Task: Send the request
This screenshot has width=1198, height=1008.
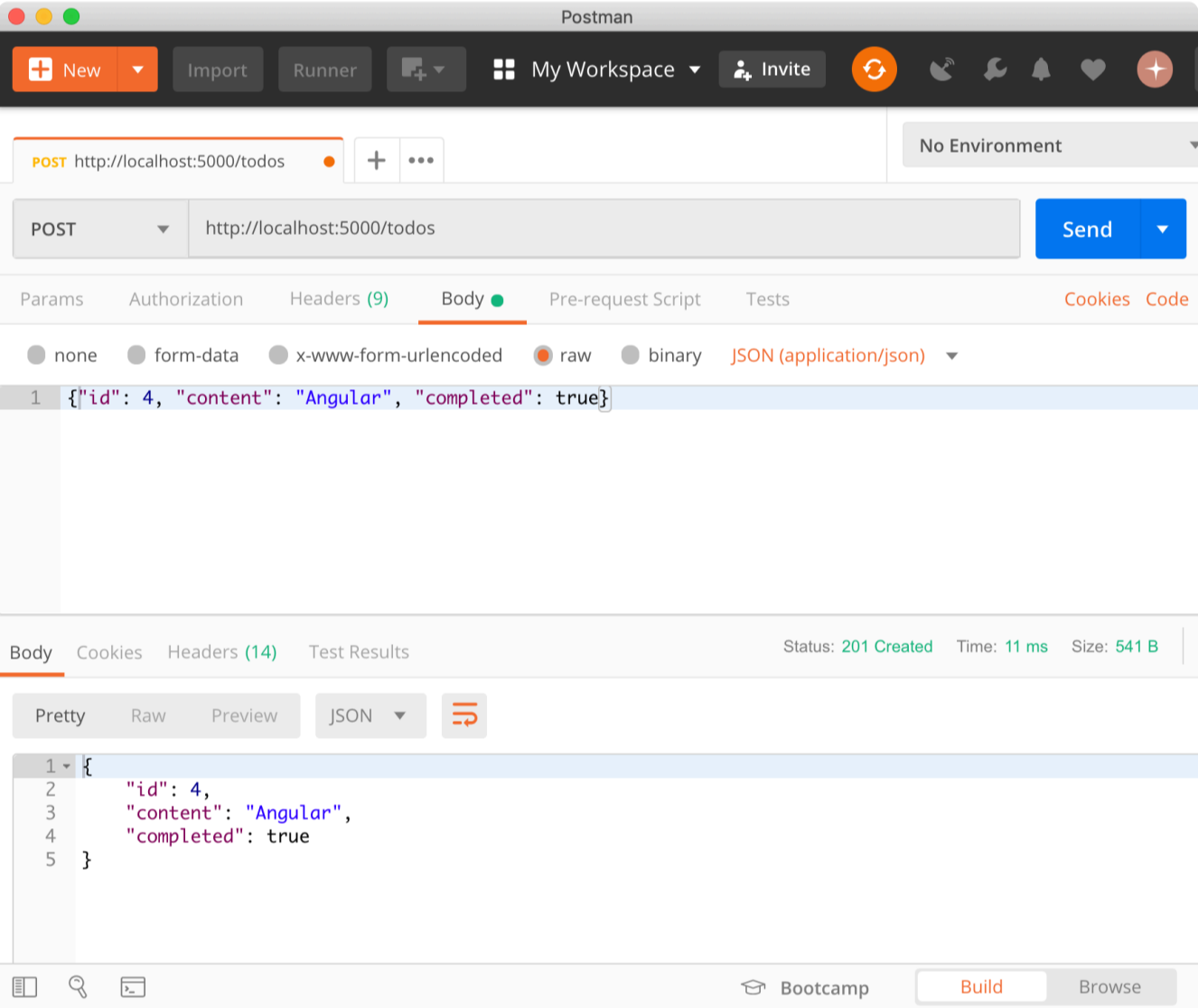Action: pos(1088,229)
